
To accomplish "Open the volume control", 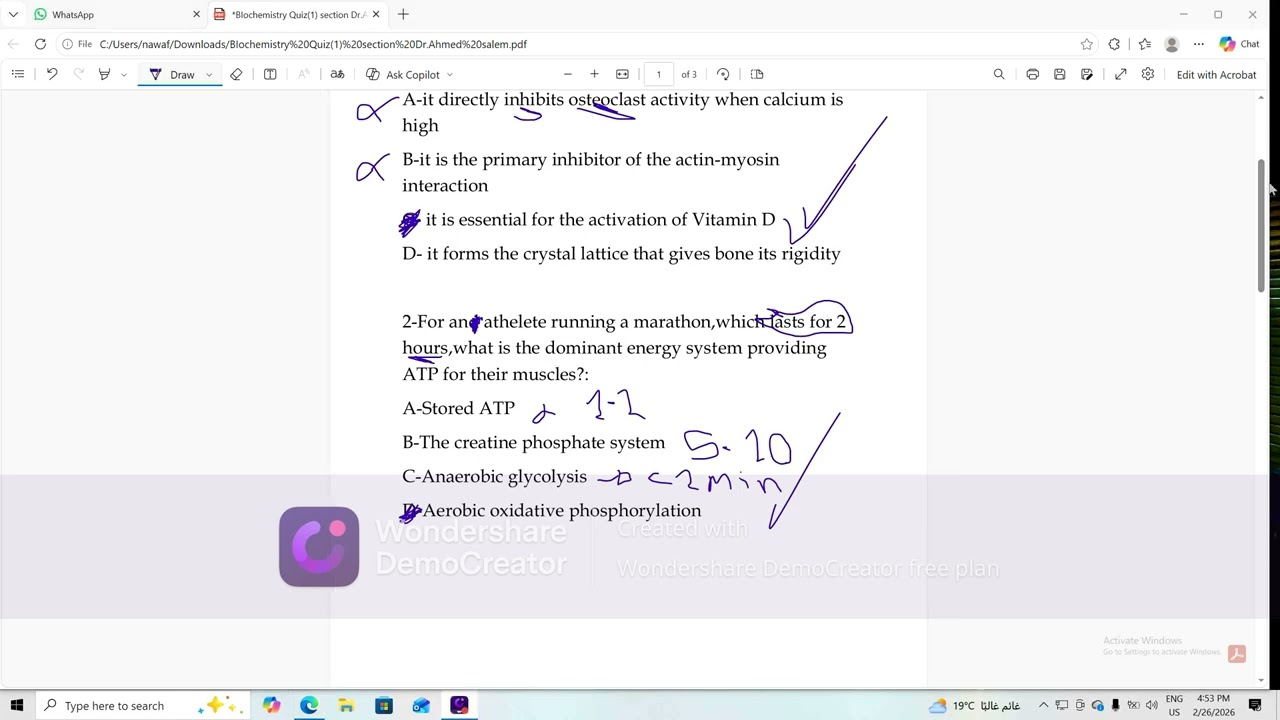I will point(1151,705).
